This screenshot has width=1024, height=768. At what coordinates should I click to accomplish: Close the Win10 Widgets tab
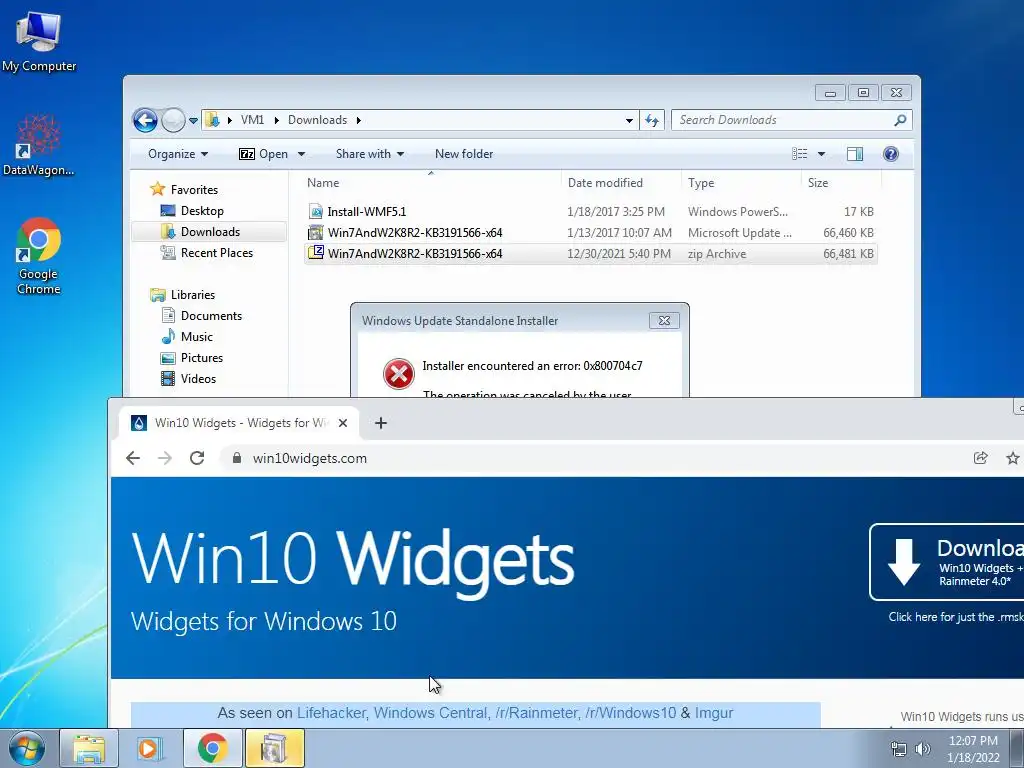[343, 423]
